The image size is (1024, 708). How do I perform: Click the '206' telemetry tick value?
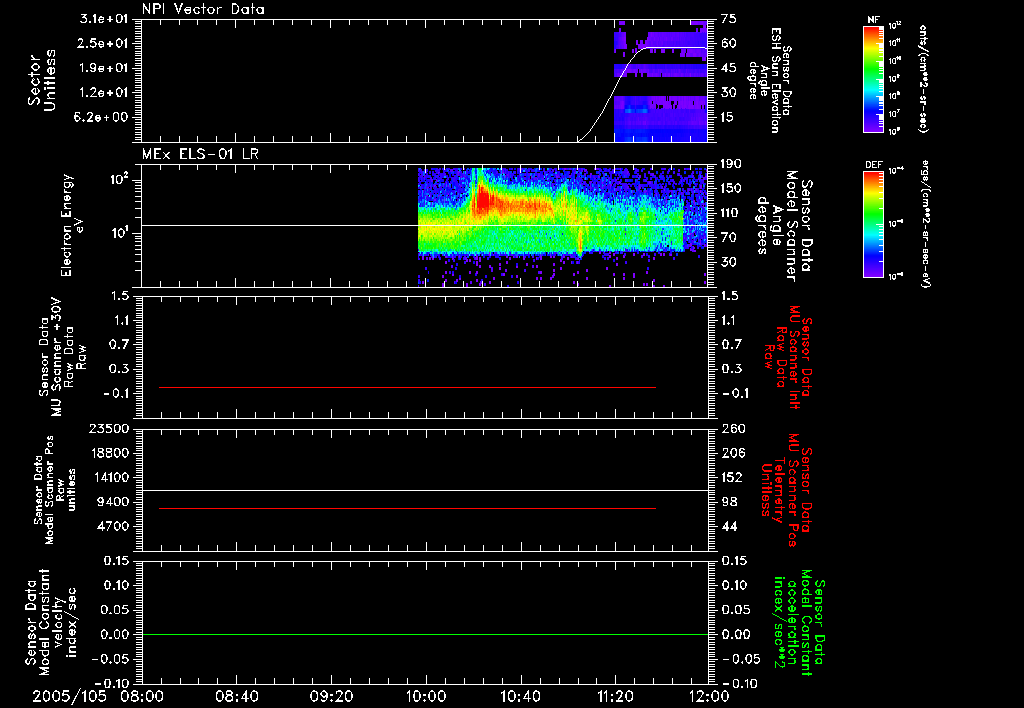(733, 453)
